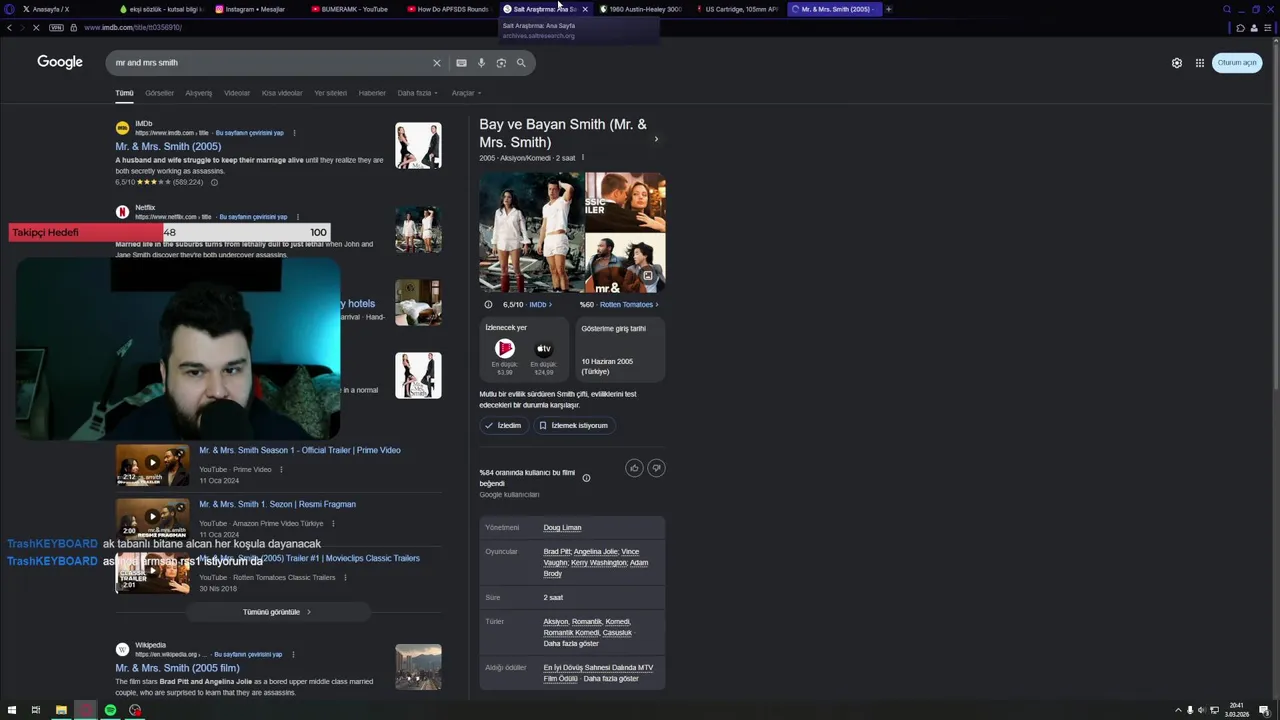Screen dimensions: 1280x720
Task: Play the 1. Sezon Resmi Fragman video thumbnail
Action: pyautogui.click(x=152, y=518)
